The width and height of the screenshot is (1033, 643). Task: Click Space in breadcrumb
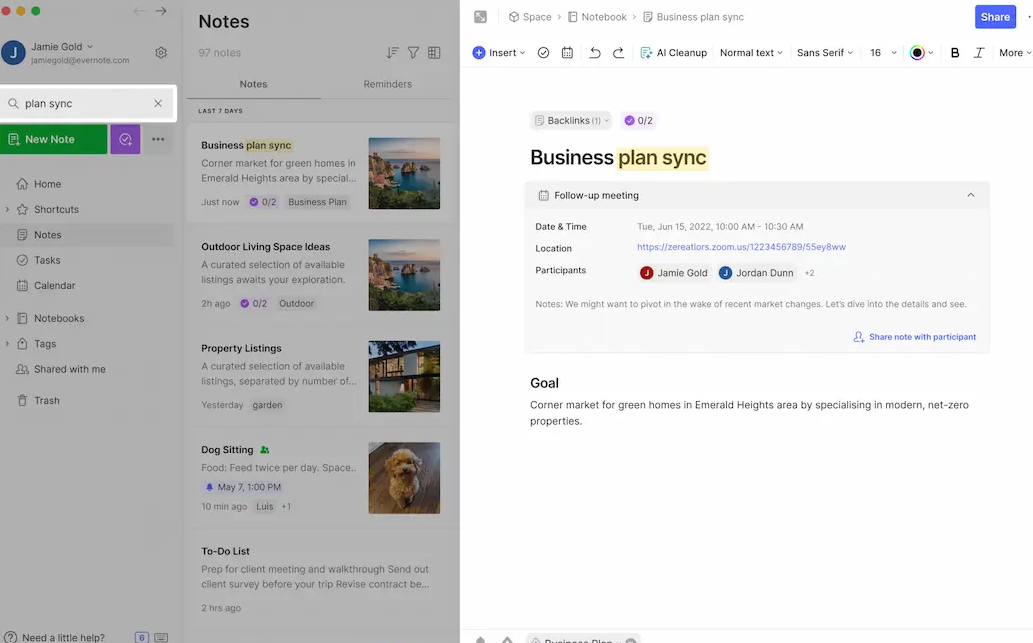[530, 17]
